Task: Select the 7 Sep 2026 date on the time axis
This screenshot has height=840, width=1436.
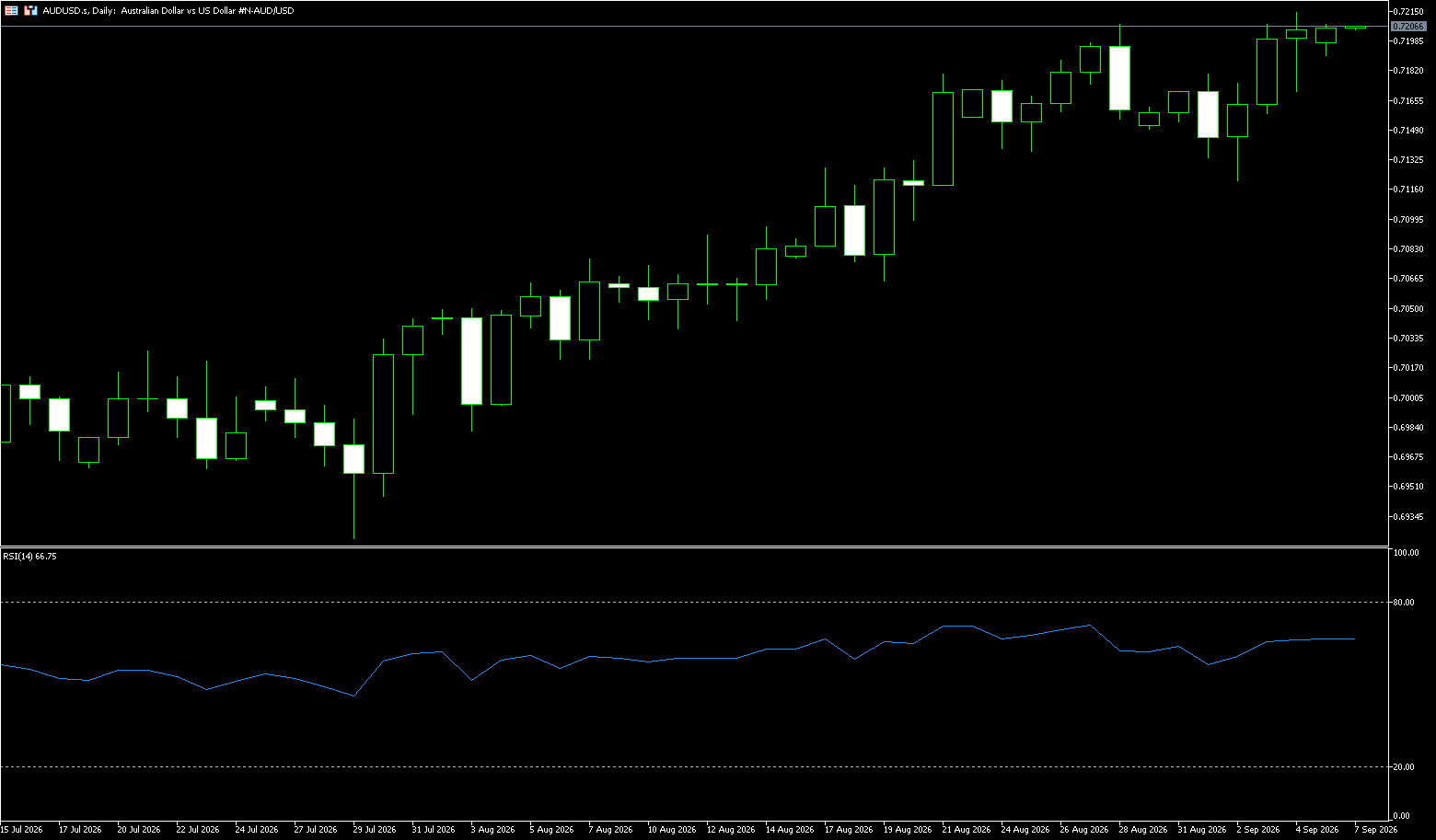Action: tap(1376, 830)
